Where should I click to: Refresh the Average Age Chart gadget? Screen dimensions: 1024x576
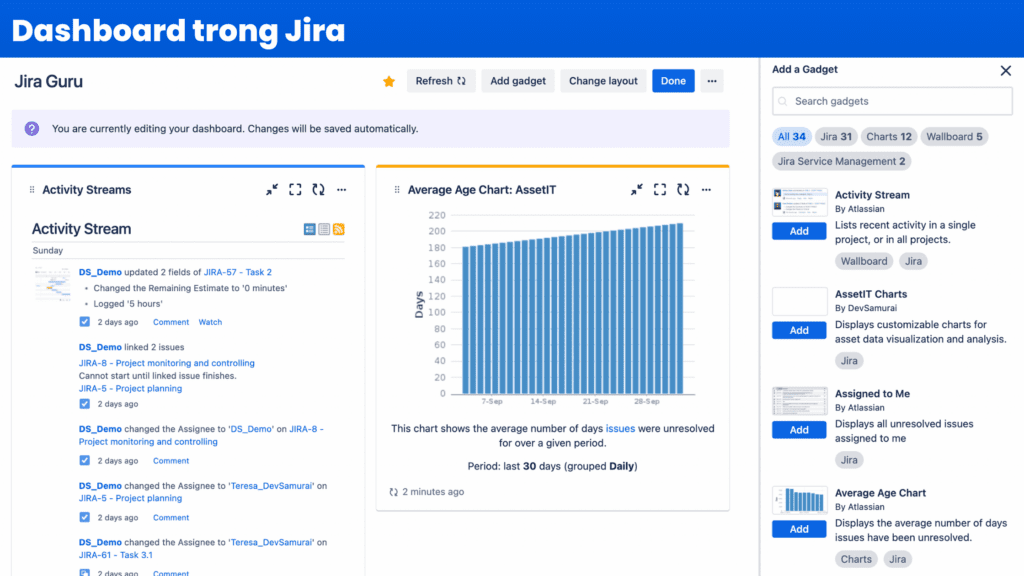[x=683, y=190]
